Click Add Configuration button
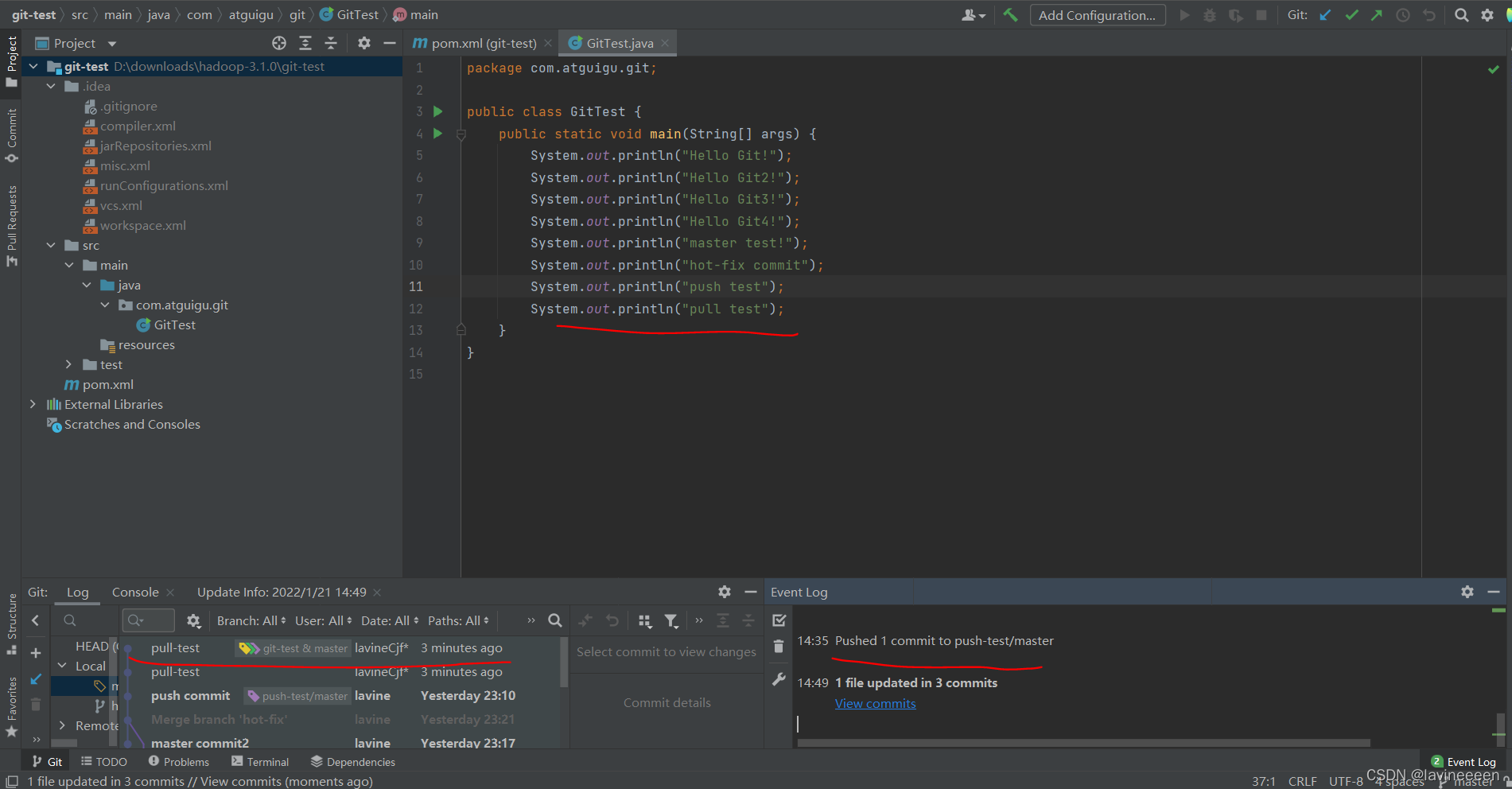The height and width of the screenshot is (789, 1512). (x=1098, y=15)
